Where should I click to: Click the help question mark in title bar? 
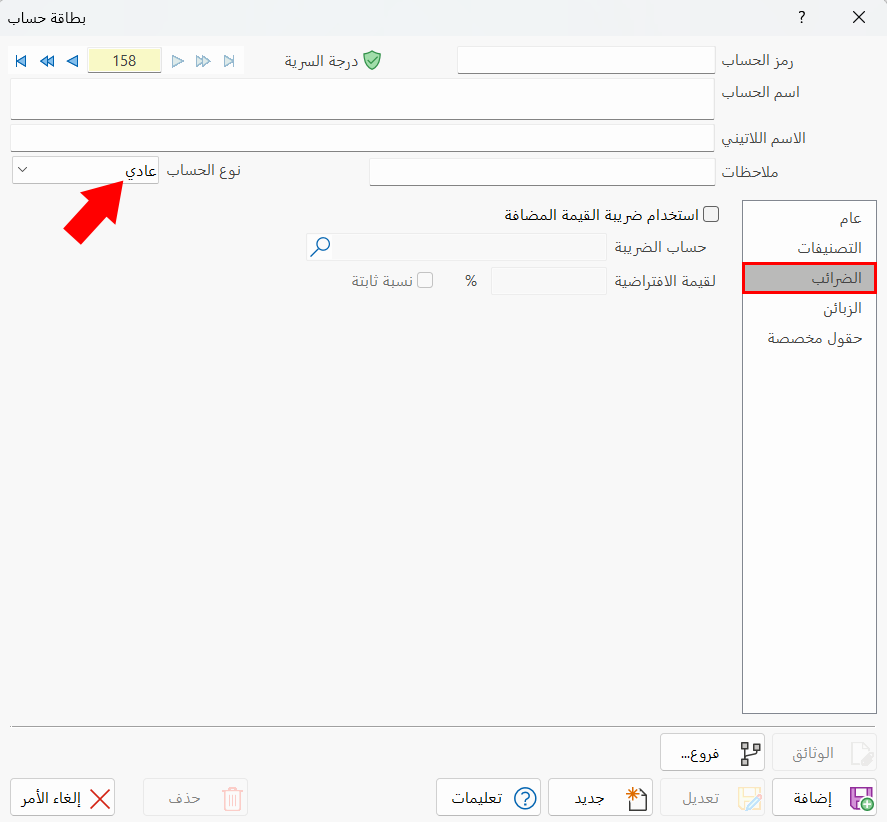click(x=801, y=18)
